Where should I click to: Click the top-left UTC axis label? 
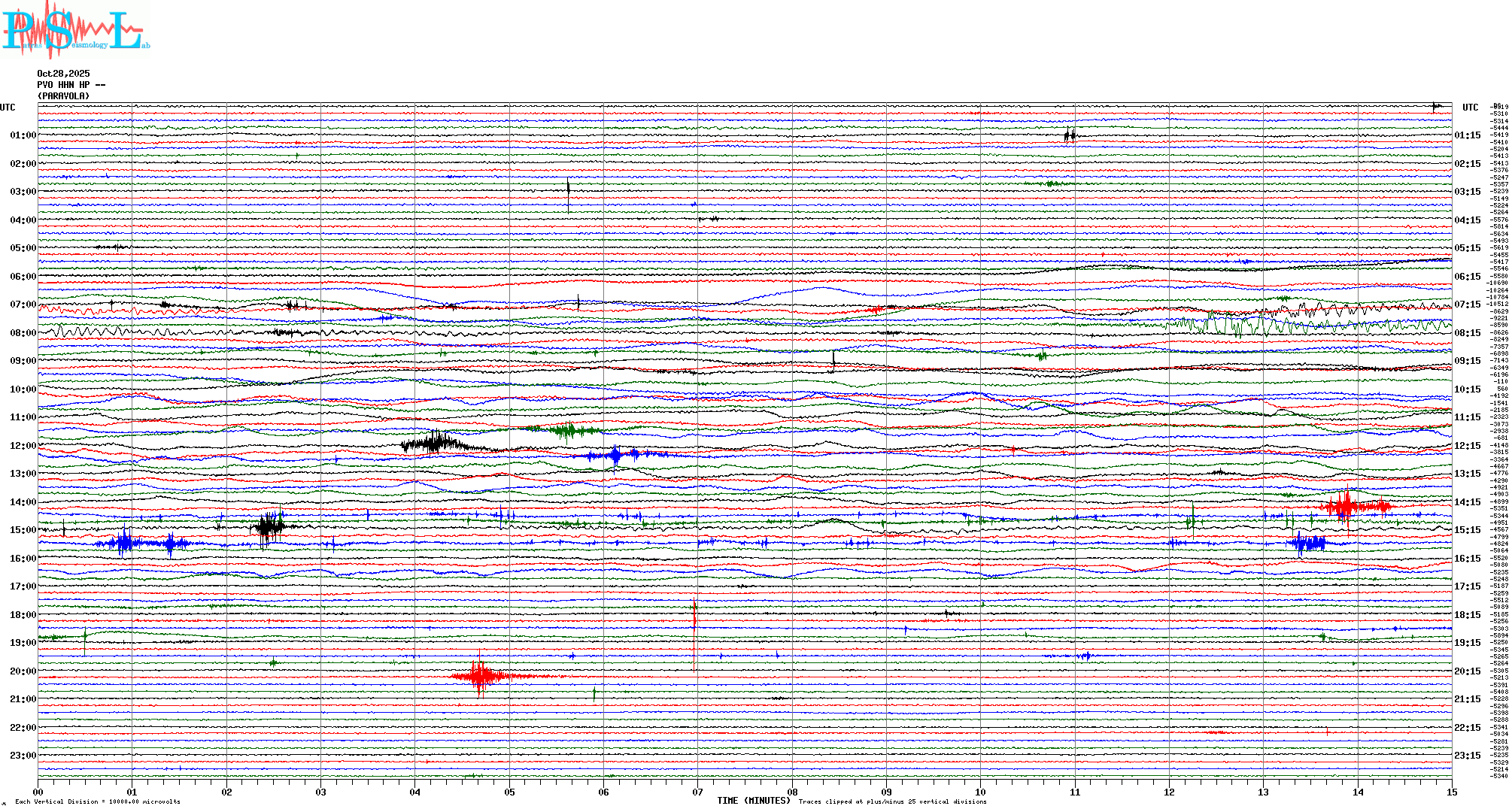8,108
